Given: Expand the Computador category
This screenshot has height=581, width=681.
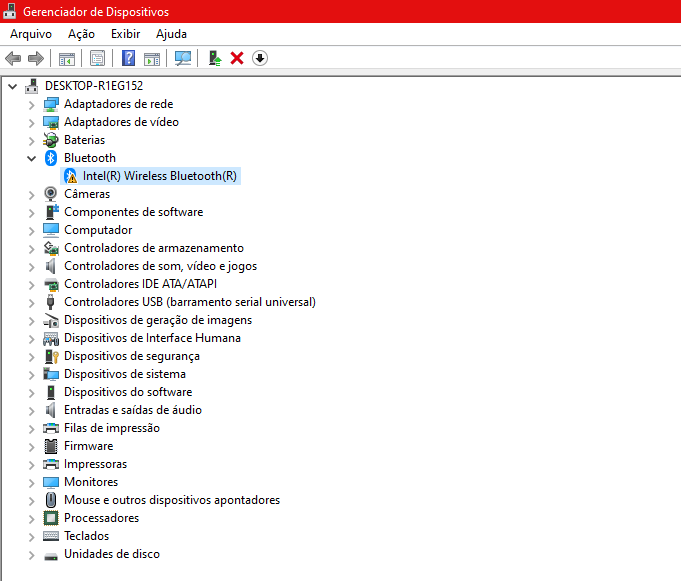Looking at the screenshot, I should pos(31,231).
